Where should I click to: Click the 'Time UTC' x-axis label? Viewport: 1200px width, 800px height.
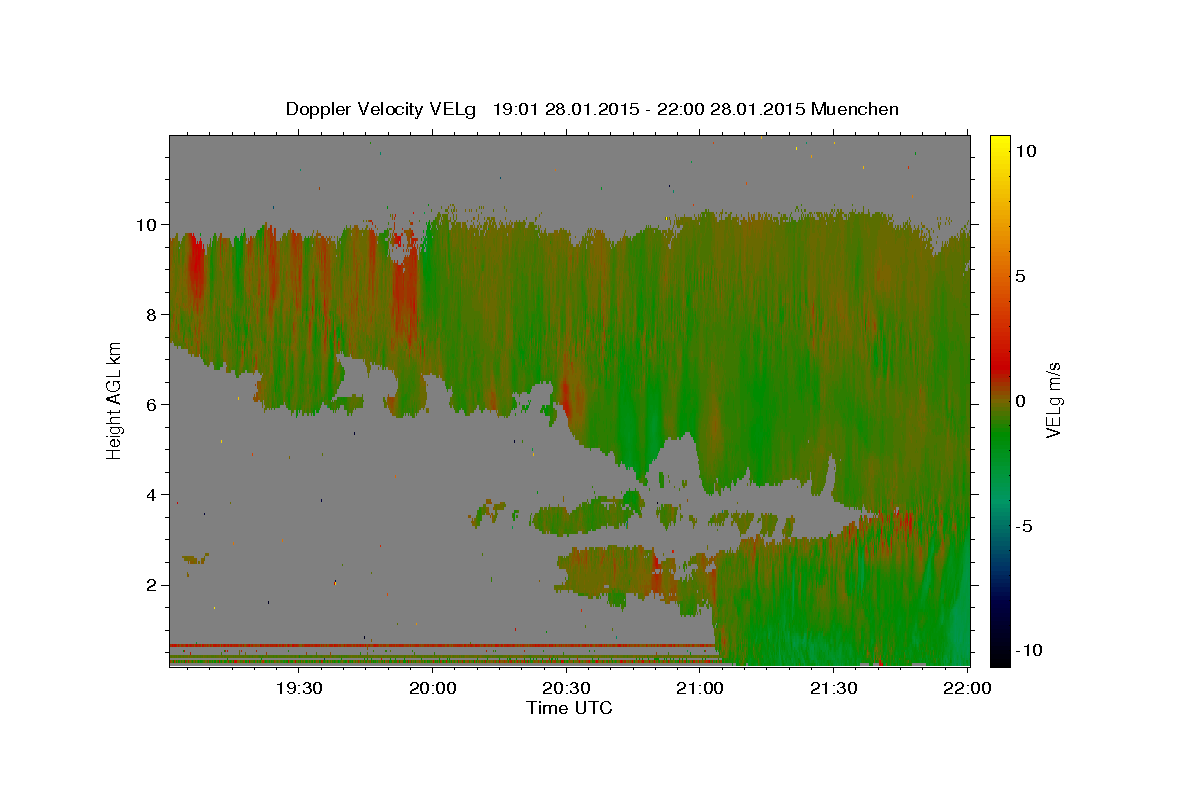point(569,708)
